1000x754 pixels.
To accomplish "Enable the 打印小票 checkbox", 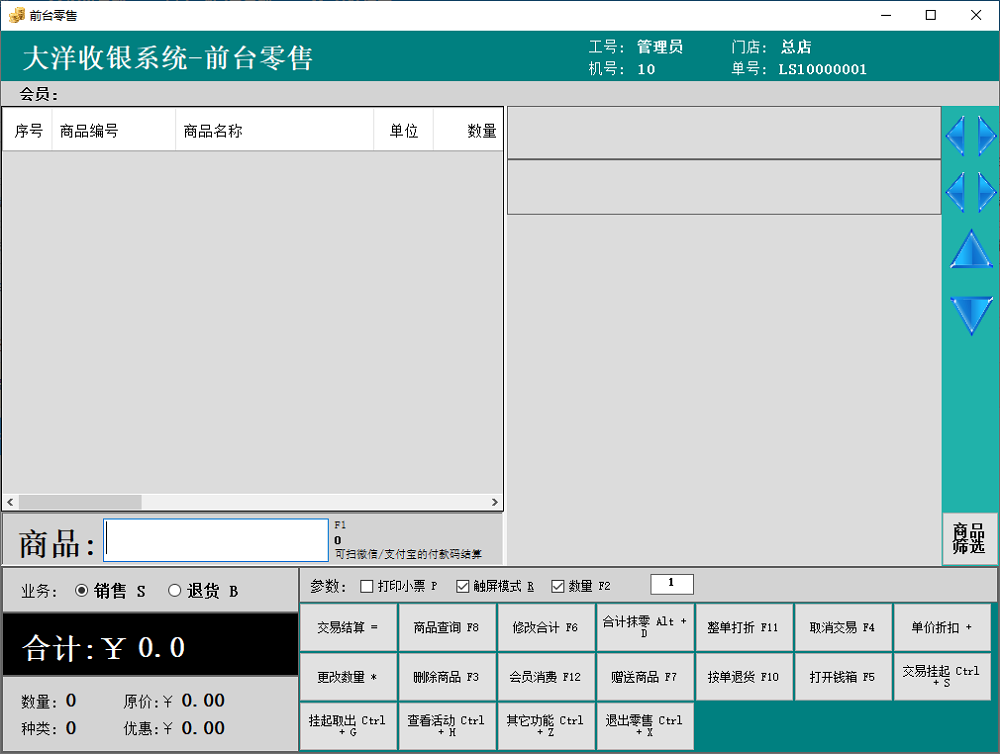I will point(367,586).
